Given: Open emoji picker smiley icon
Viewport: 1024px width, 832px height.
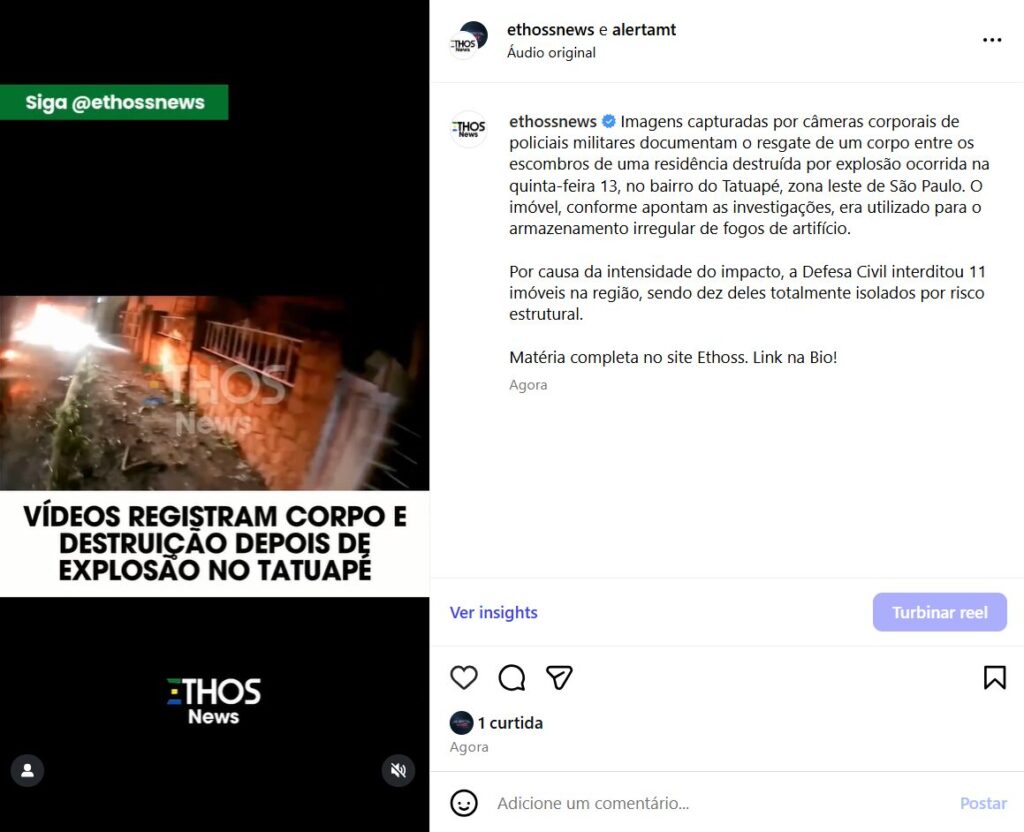Looking at the screenshot, I should (464, 803).
